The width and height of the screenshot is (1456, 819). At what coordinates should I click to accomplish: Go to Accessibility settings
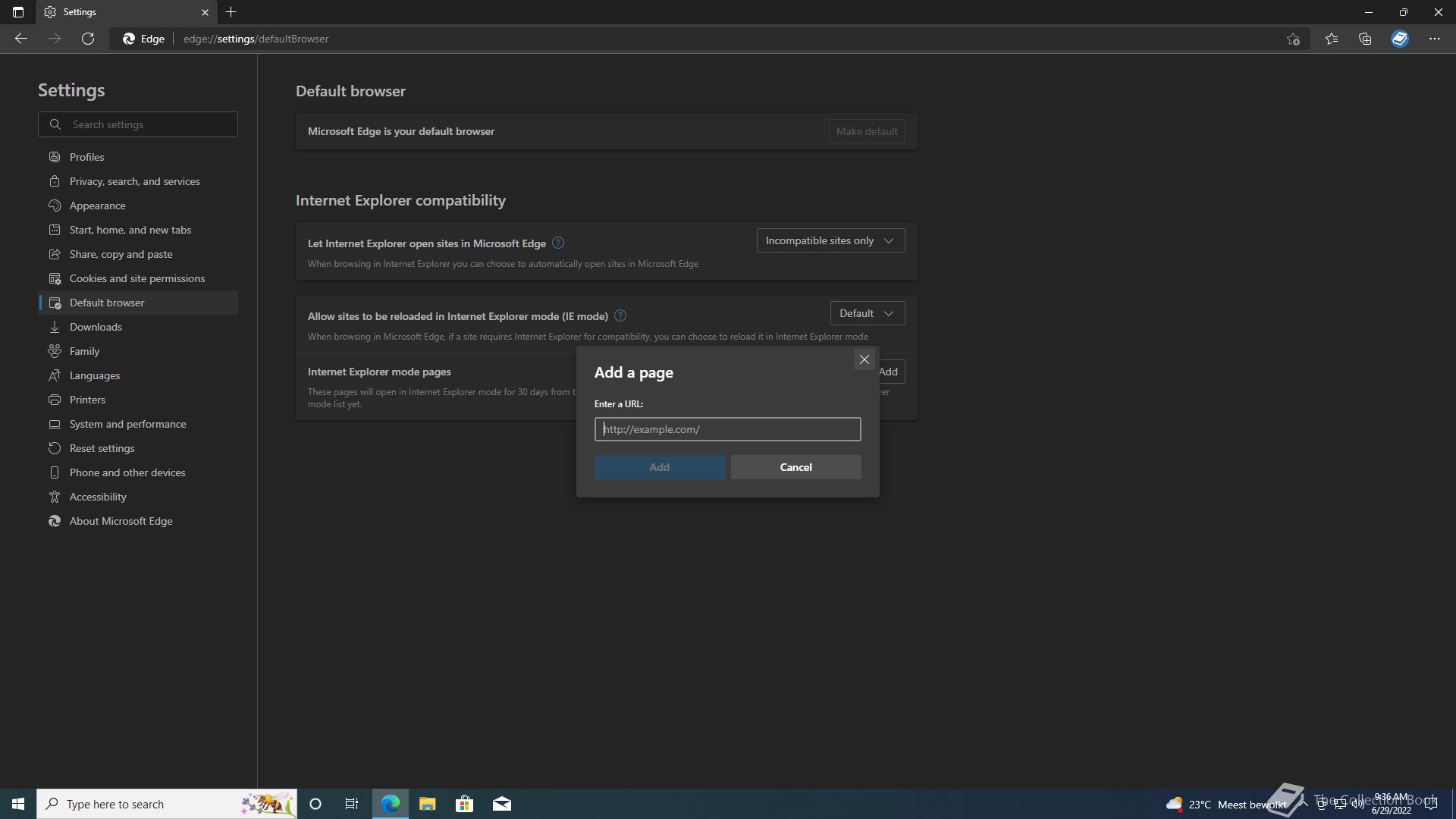tap(138, 497)
